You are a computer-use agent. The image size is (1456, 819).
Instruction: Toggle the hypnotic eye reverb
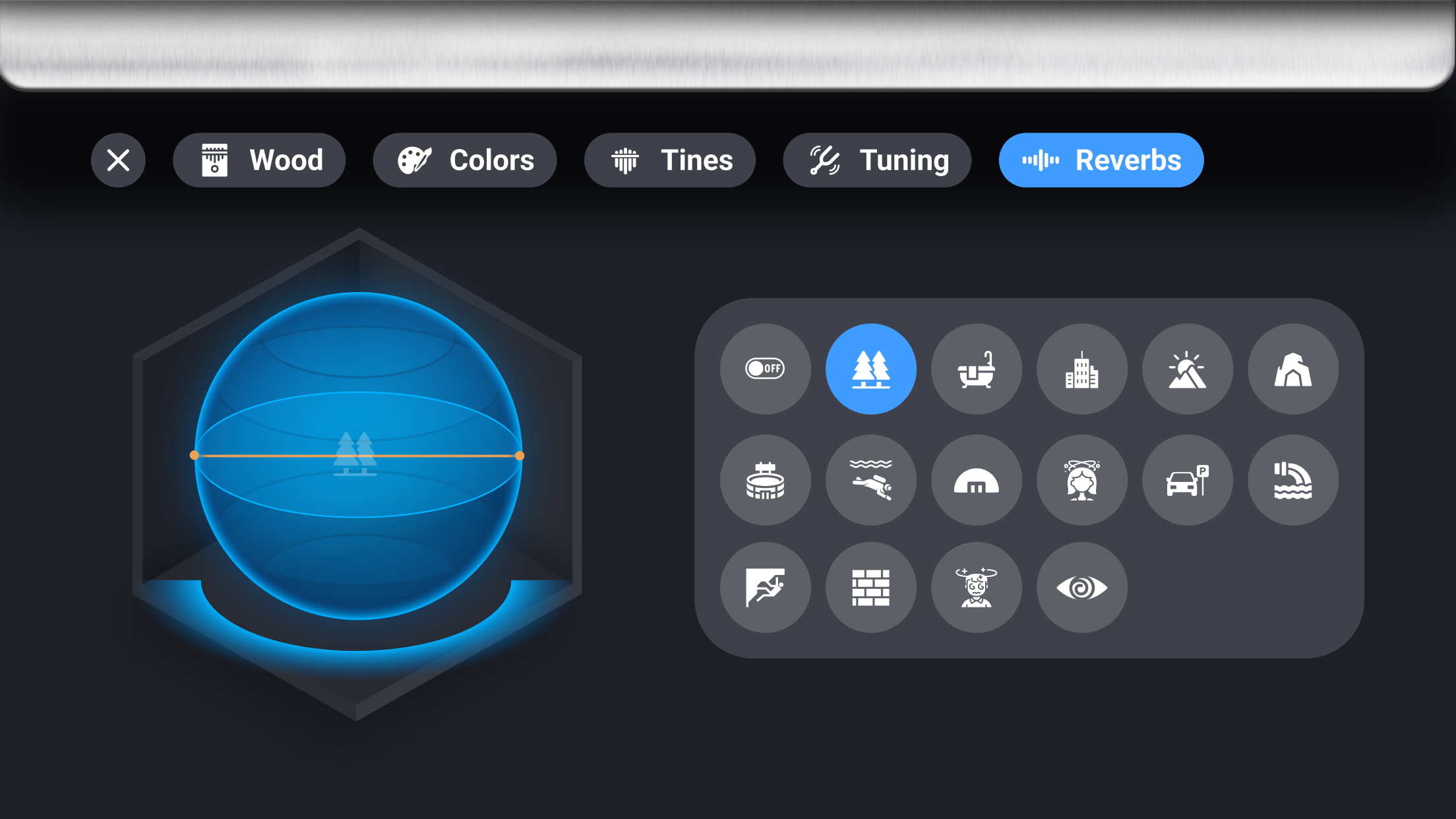[x=1081, y=587]
